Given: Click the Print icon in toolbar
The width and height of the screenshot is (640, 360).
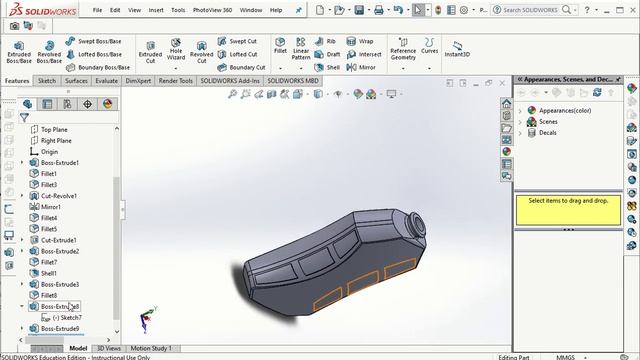Looking at the screenshot, I should point(379,10).
